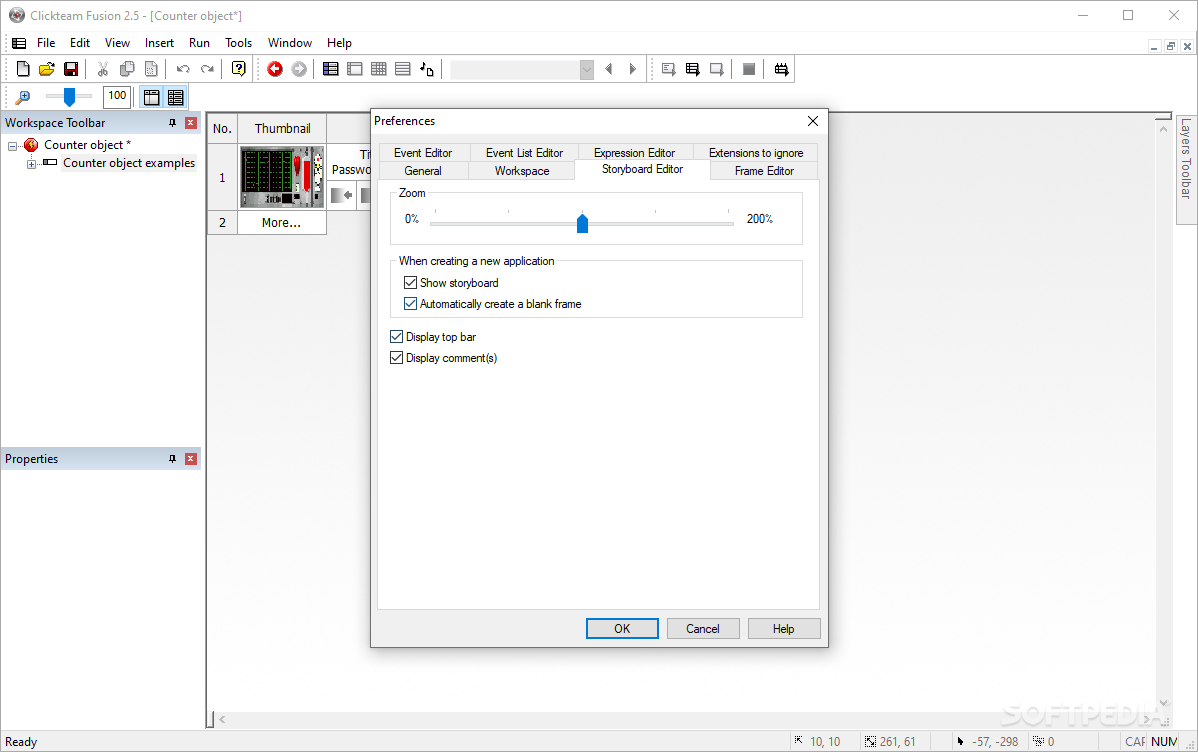
Task: Close the Workspace Toolbar panel
Action: pos(191,122)
